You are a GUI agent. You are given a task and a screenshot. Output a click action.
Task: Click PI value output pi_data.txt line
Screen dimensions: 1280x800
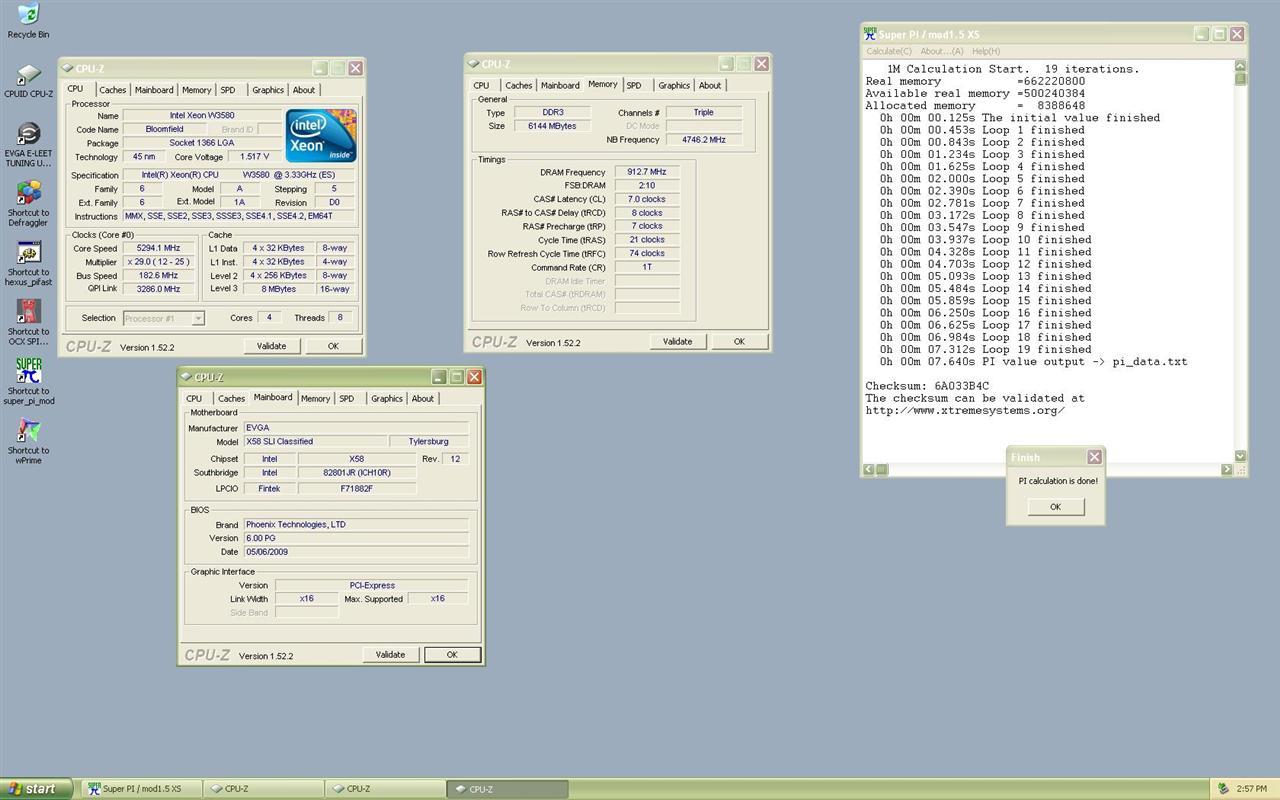[x=1034, y=362]
